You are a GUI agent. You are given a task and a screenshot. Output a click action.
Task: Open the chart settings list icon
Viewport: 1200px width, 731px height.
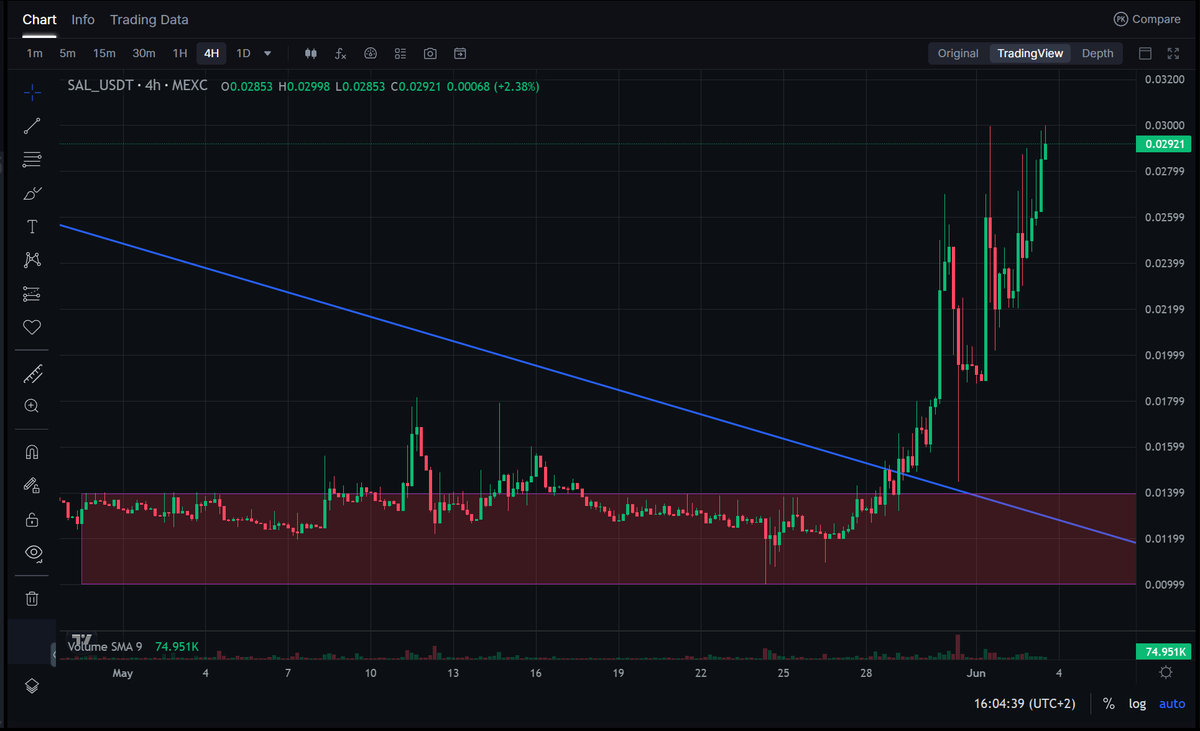click(x=400, y=53)
